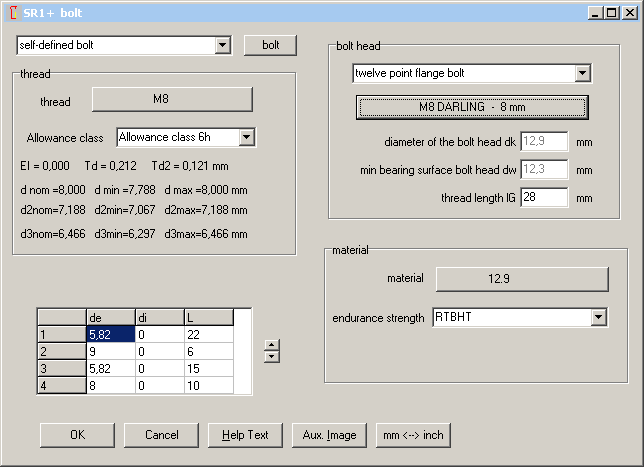This screenshot has width=644, height=467.
Task: Click the down arrow of table spinner
Action: (271, 356)
